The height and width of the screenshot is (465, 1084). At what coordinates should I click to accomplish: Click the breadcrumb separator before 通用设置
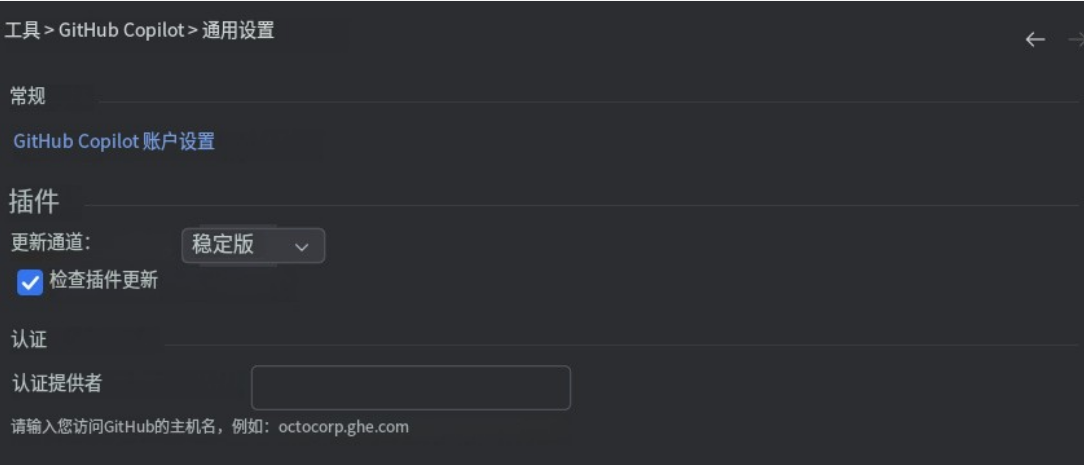pos(192,31)
